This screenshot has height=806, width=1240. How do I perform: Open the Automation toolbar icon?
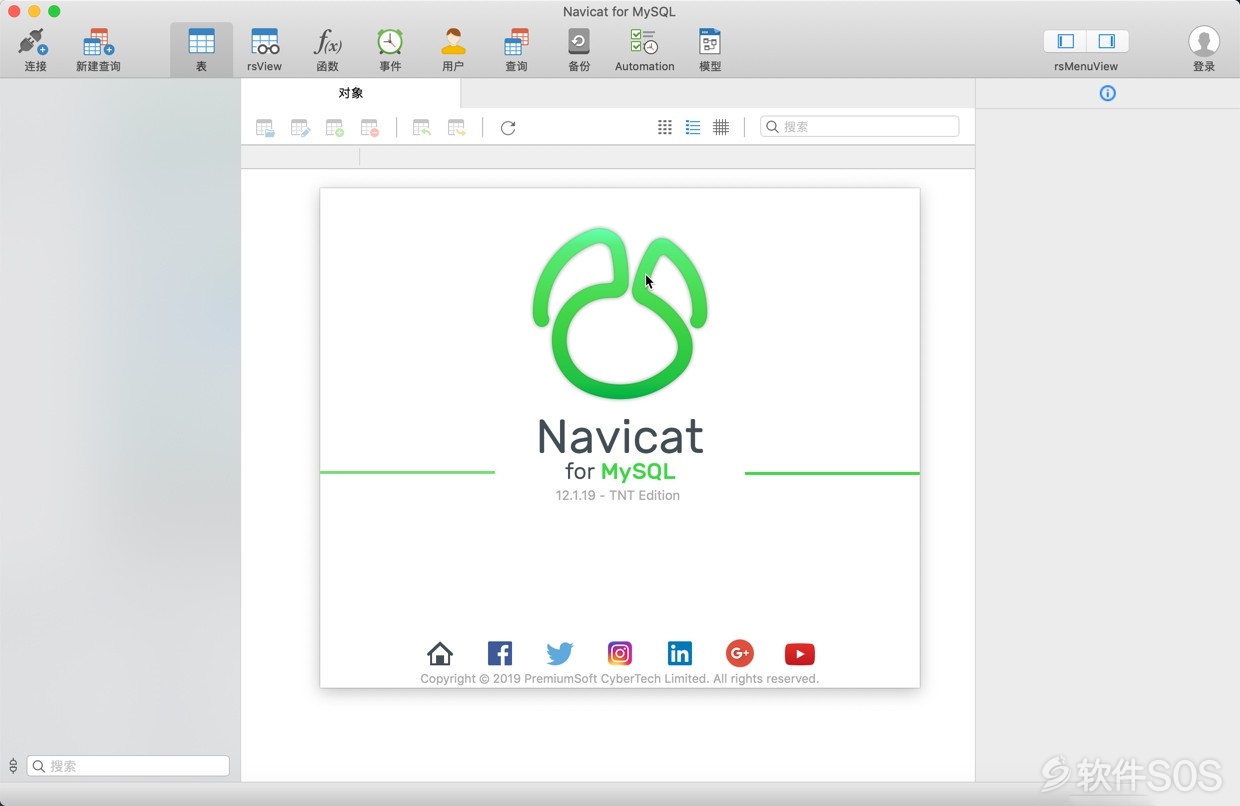pyautogui.click(x=644, y=42)
